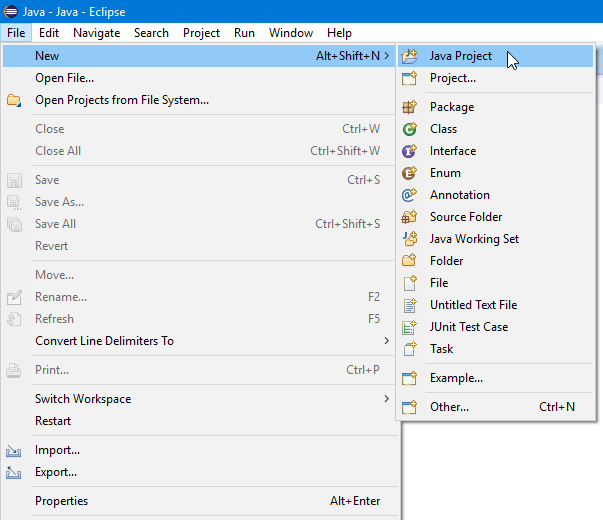Choose Export... from File menu
Image resolution: width=603 pixels, height=520 pixels.
(199, 472)
